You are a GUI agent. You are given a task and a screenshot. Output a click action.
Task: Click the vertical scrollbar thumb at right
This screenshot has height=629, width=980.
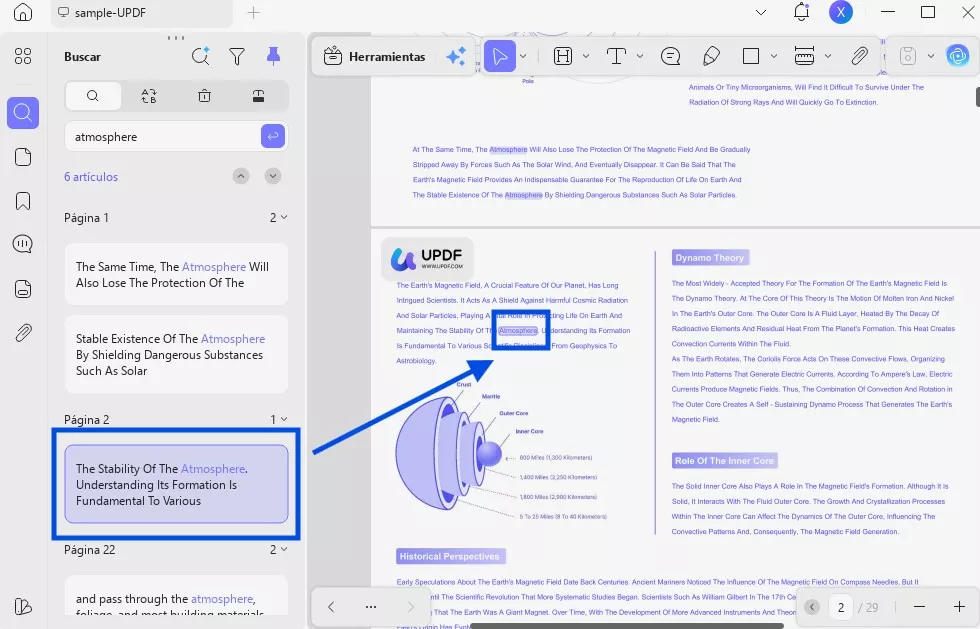tap(978, 97)
